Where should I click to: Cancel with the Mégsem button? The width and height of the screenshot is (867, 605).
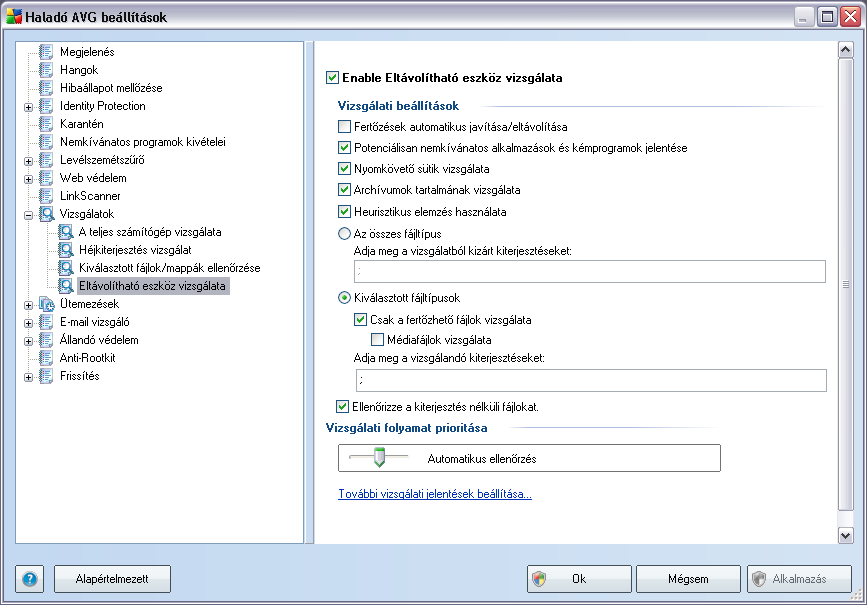[688, 579]
